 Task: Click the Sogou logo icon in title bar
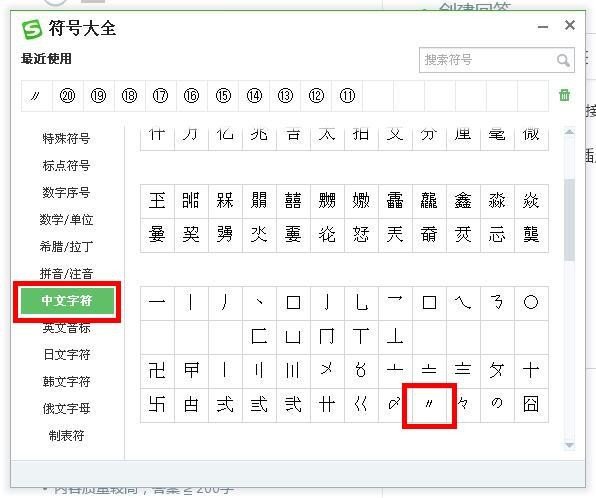click(32, 29)
